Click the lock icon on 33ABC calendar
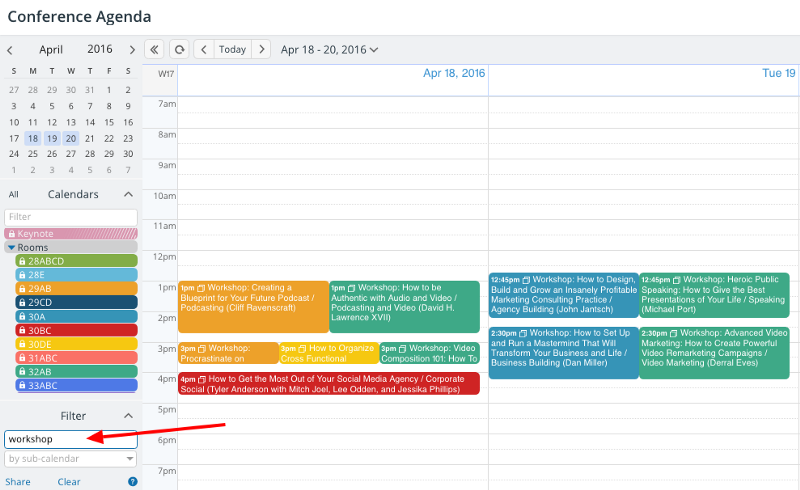800x490 pixels. pyautogui.click(x=22, y=385)
